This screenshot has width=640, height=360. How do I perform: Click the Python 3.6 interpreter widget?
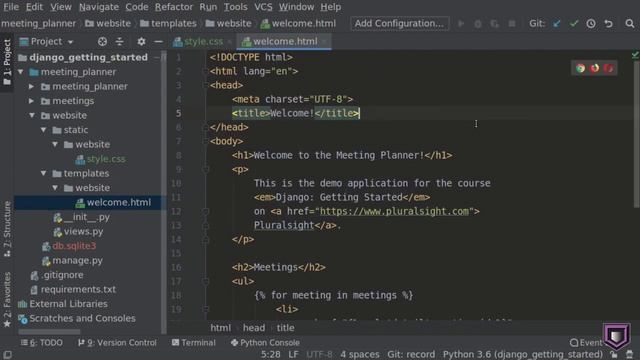(523, 354)
